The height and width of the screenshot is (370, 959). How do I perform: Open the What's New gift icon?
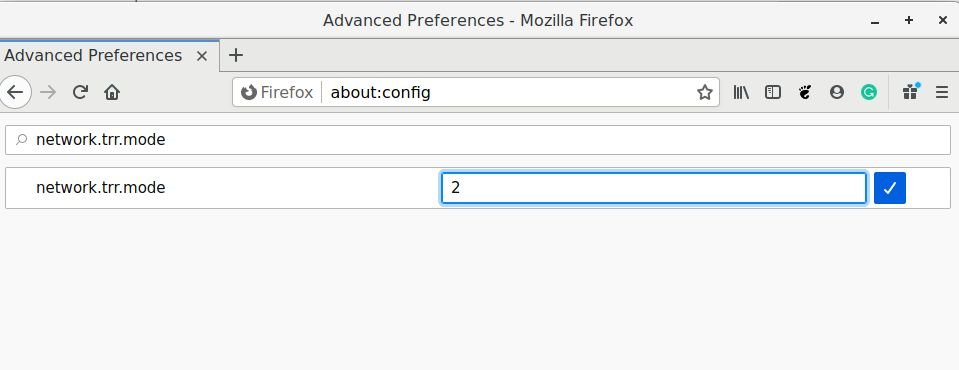click(910, 92)
